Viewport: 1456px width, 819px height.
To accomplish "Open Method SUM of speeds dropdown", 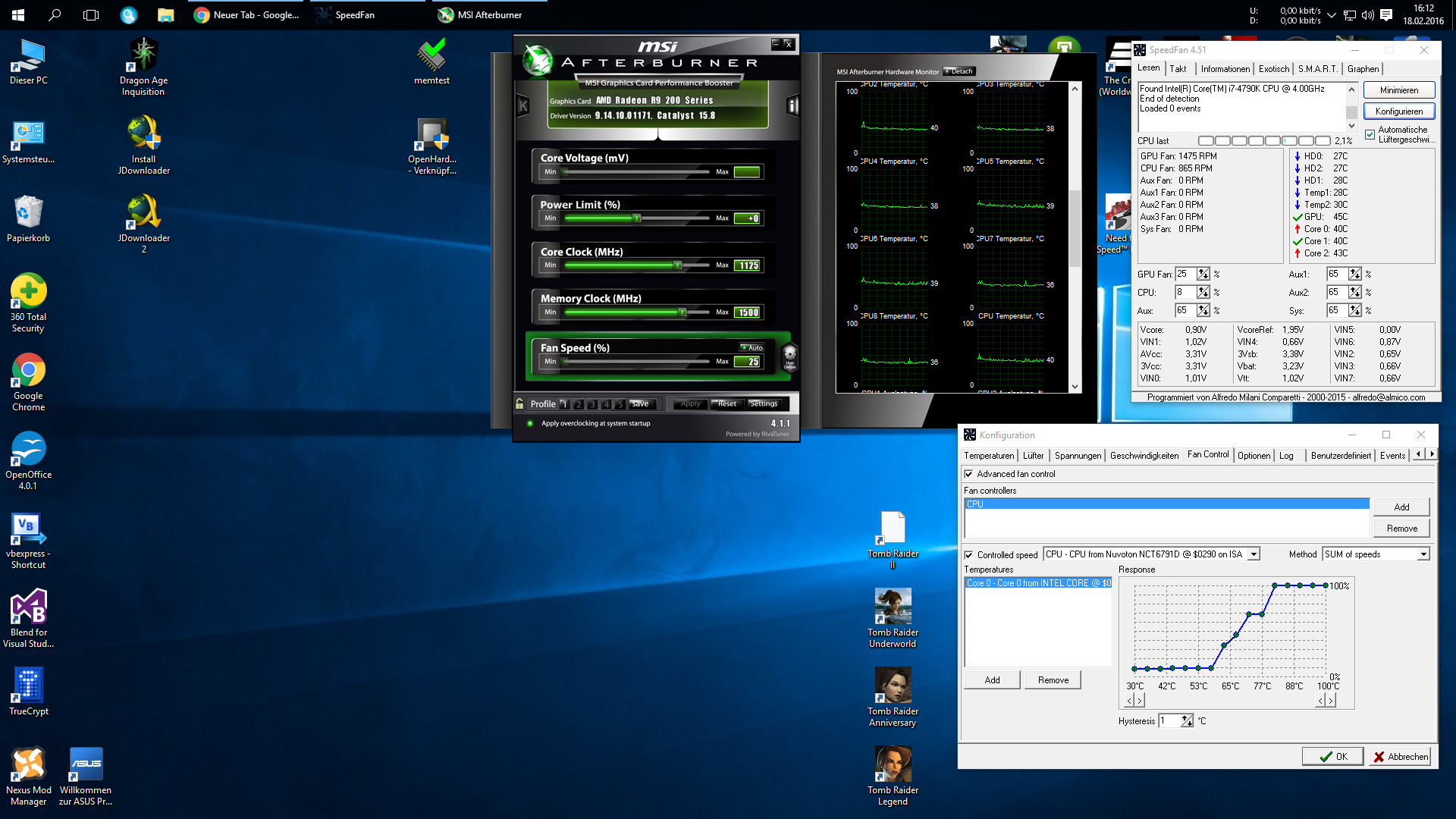I will 1423,554.
